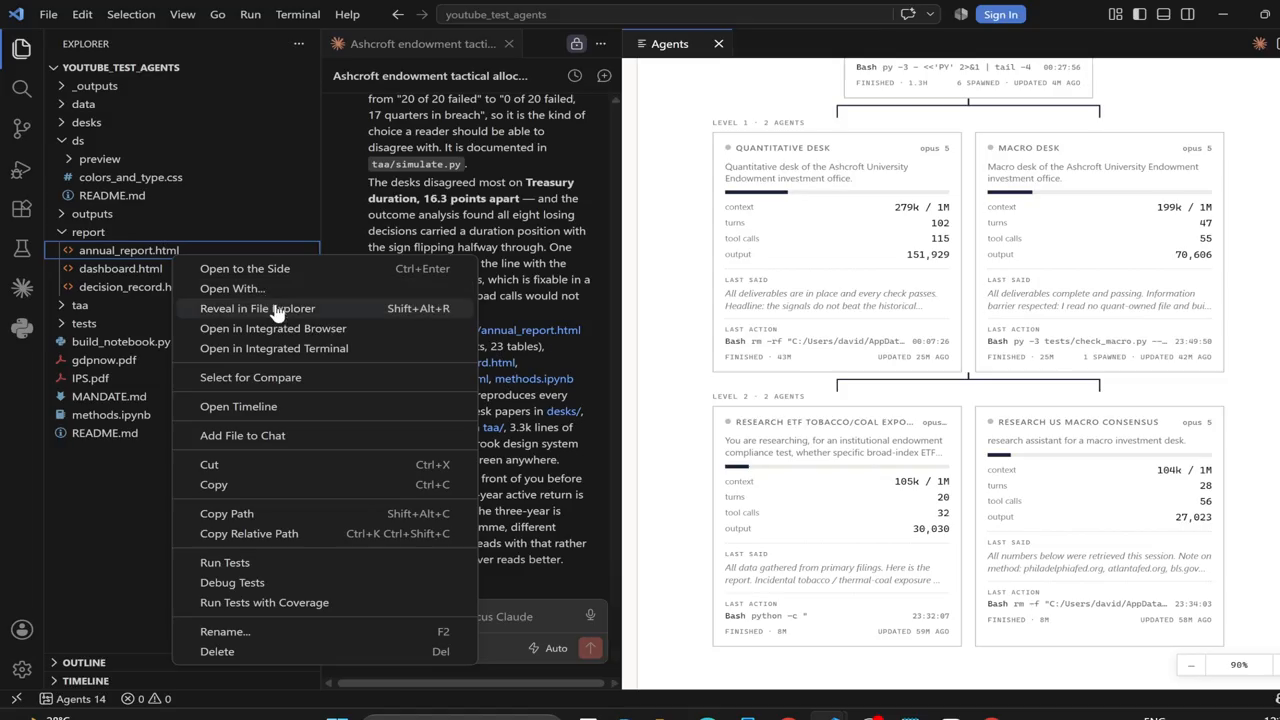Open the Python view in activity bar
This screenshot has width=1280, height=720.
(x=22, y=328)
